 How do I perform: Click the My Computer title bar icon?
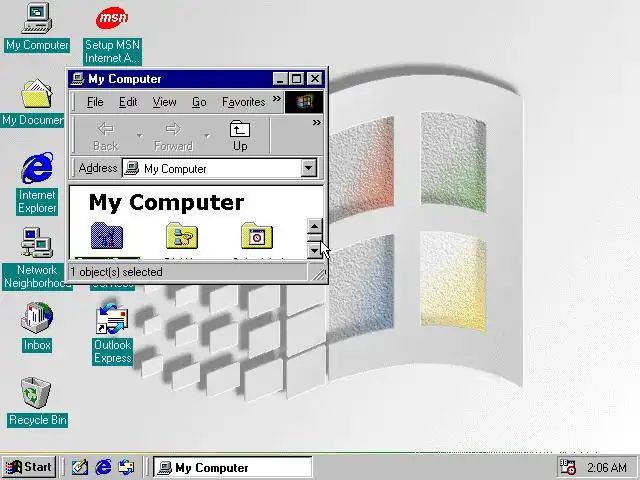click(x=78, y=78)
